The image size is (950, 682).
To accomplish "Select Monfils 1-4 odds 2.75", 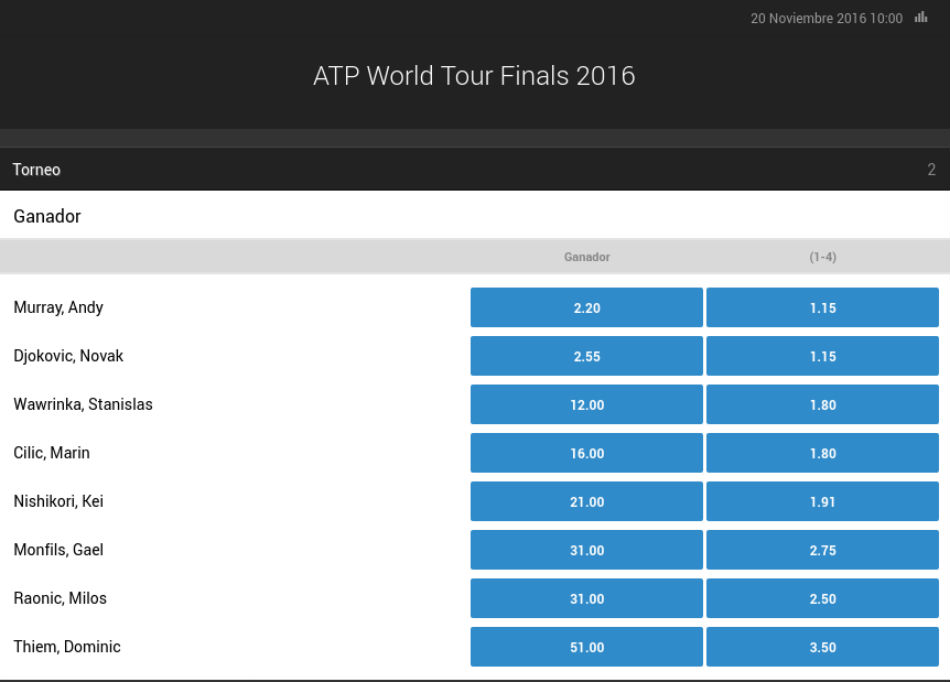I will (x=823, y=550).
